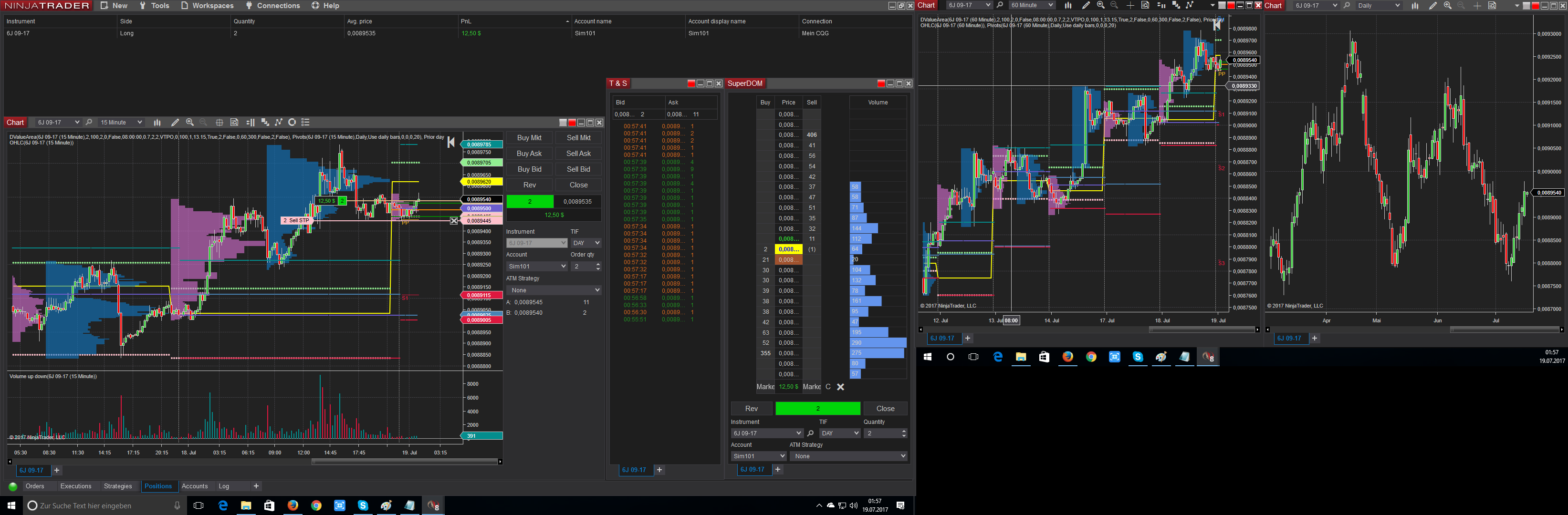The width and height of the screenshot is (1568, 515).
Task: Open bar type selector in 60 Minute chart
Action: click(1067, 5)
